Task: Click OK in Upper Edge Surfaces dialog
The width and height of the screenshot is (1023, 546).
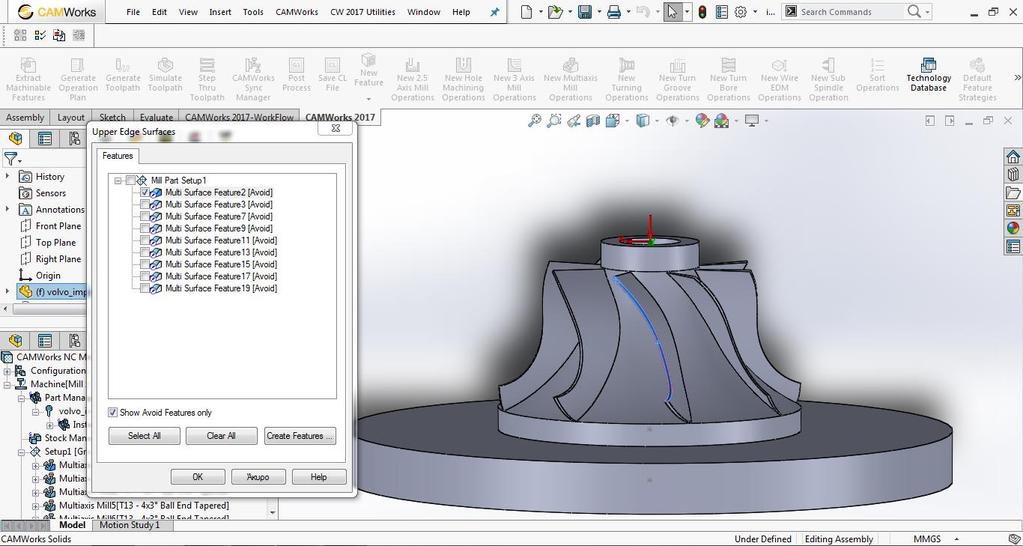Action: (x=198, y=477)
